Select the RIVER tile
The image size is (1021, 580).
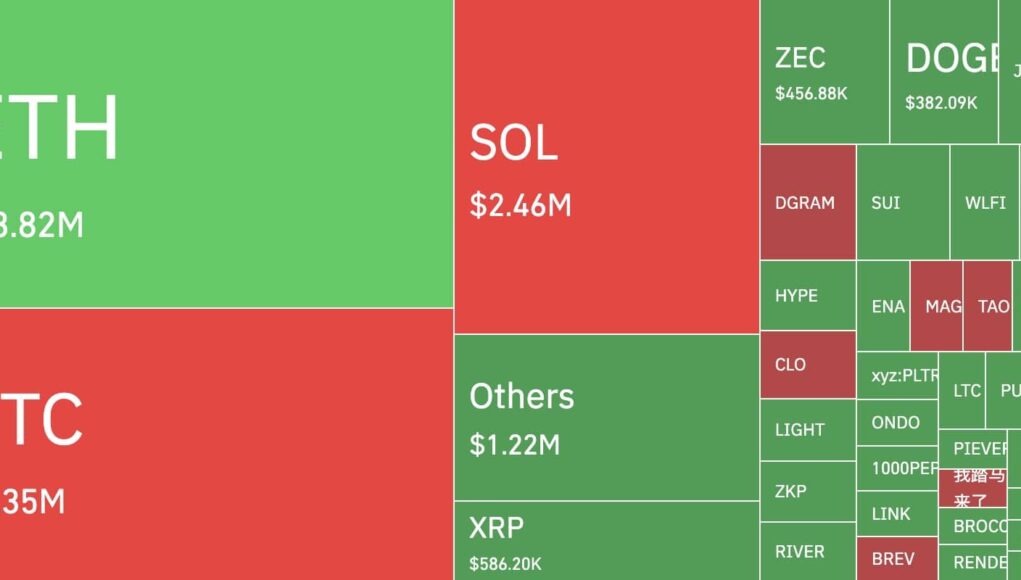(807, 551)
